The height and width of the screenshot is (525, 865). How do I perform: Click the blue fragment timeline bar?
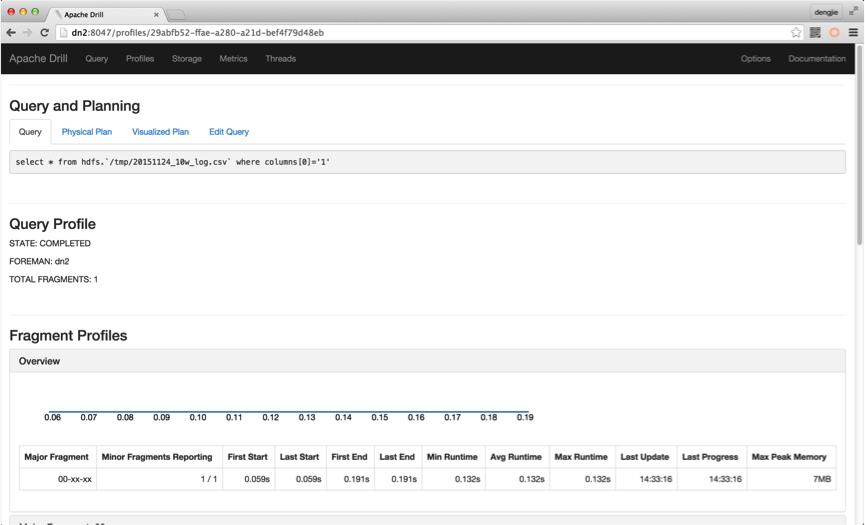coord(289,411)
